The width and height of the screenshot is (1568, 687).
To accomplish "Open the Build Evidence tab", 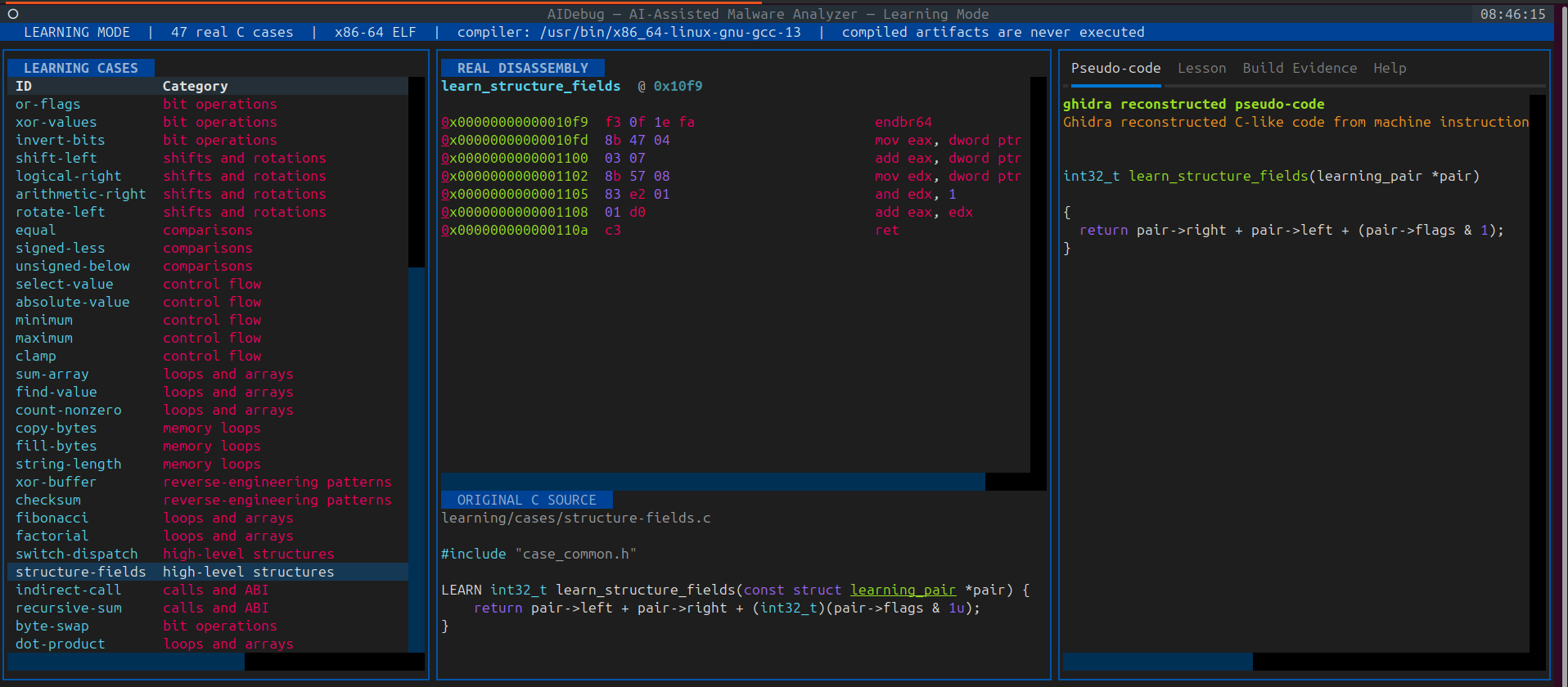I will [1300, 68].
